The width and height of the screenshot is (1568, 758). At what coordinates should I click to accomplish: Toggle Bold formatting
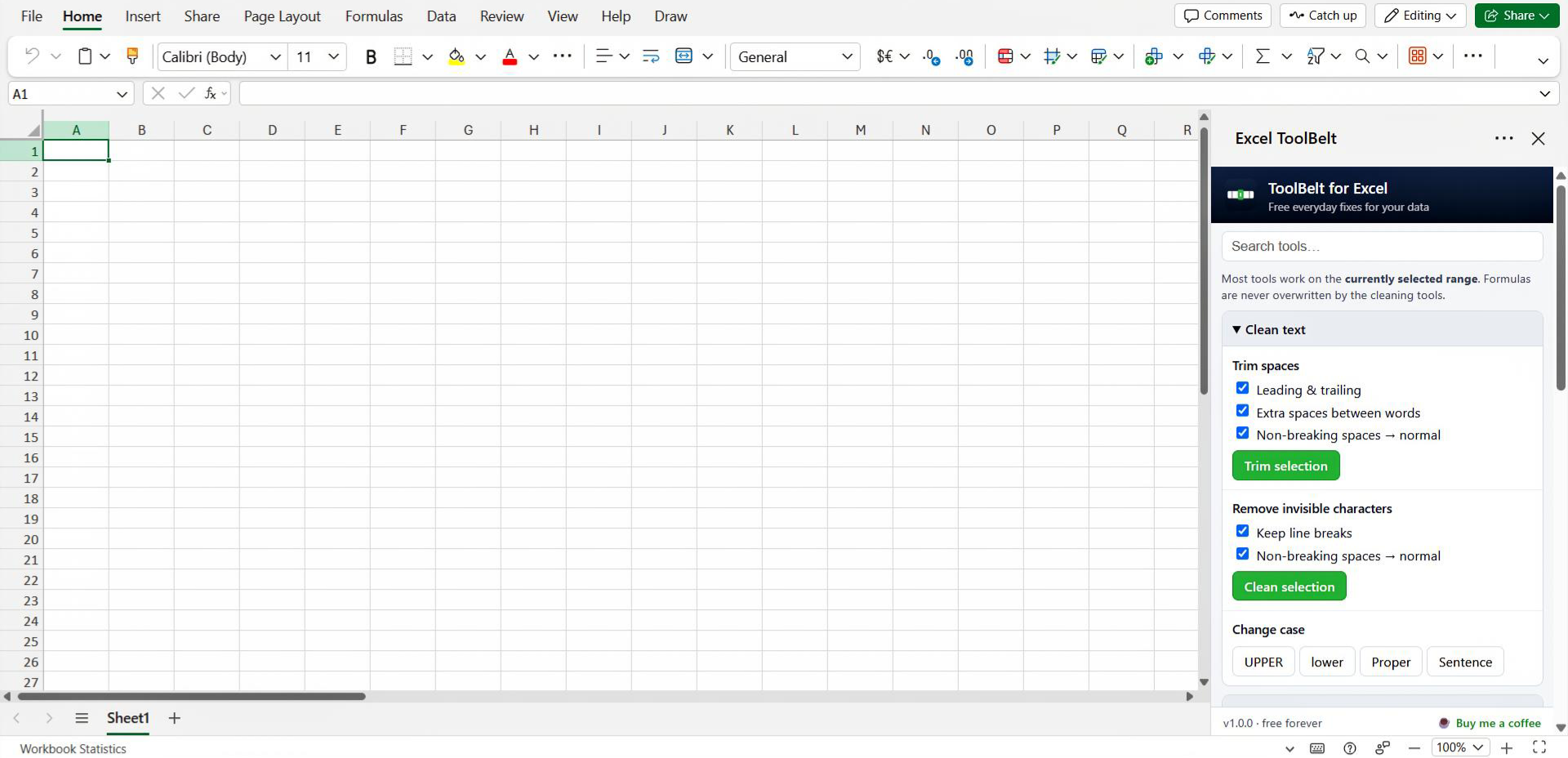click(x=371, y=56)
